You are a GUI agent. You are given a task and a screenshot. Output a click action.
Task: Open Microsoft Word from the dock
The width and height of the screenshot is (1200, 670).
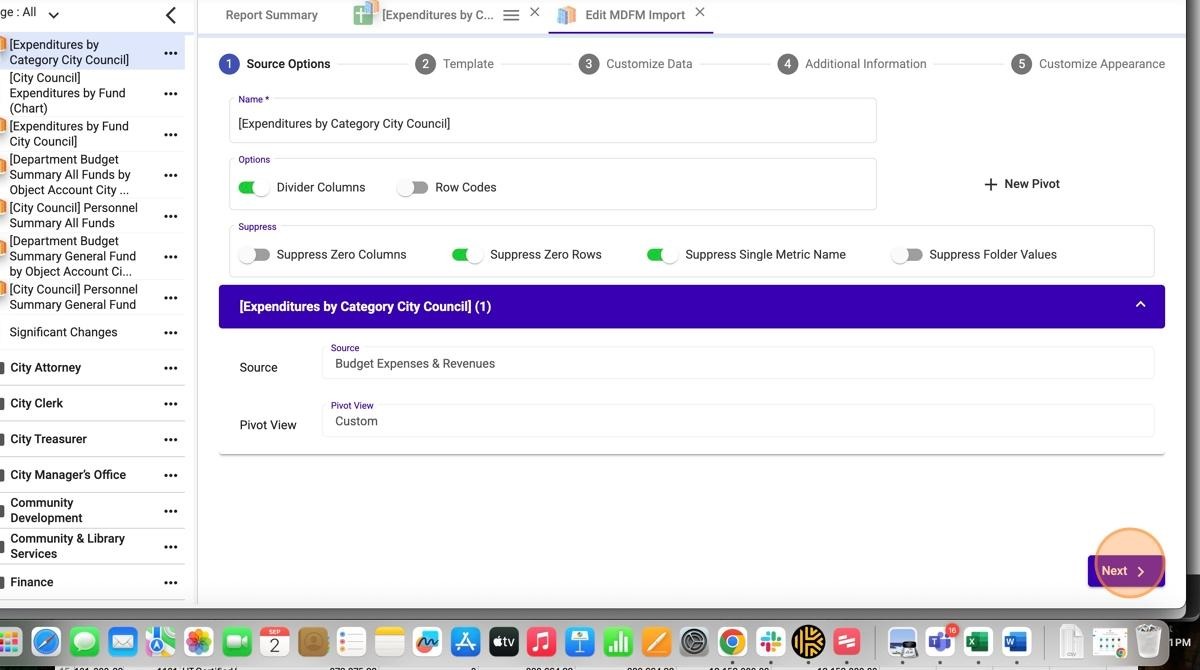tap(1016, 642)
